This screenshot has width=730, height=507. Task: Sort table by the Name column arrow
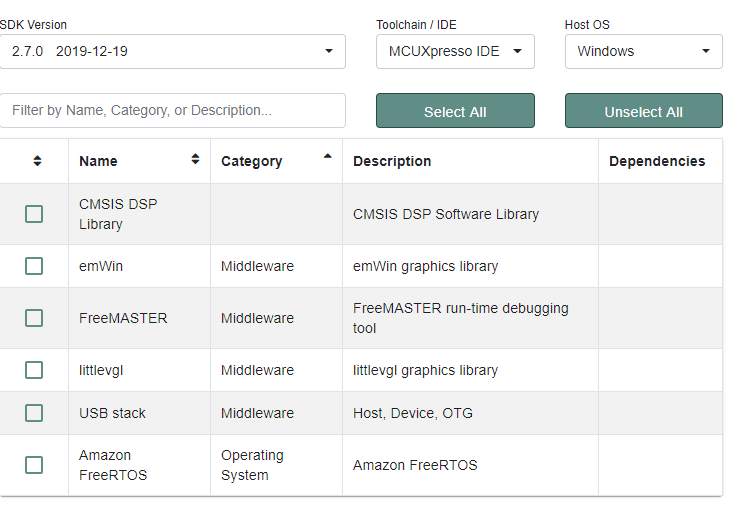click(195, 159)
